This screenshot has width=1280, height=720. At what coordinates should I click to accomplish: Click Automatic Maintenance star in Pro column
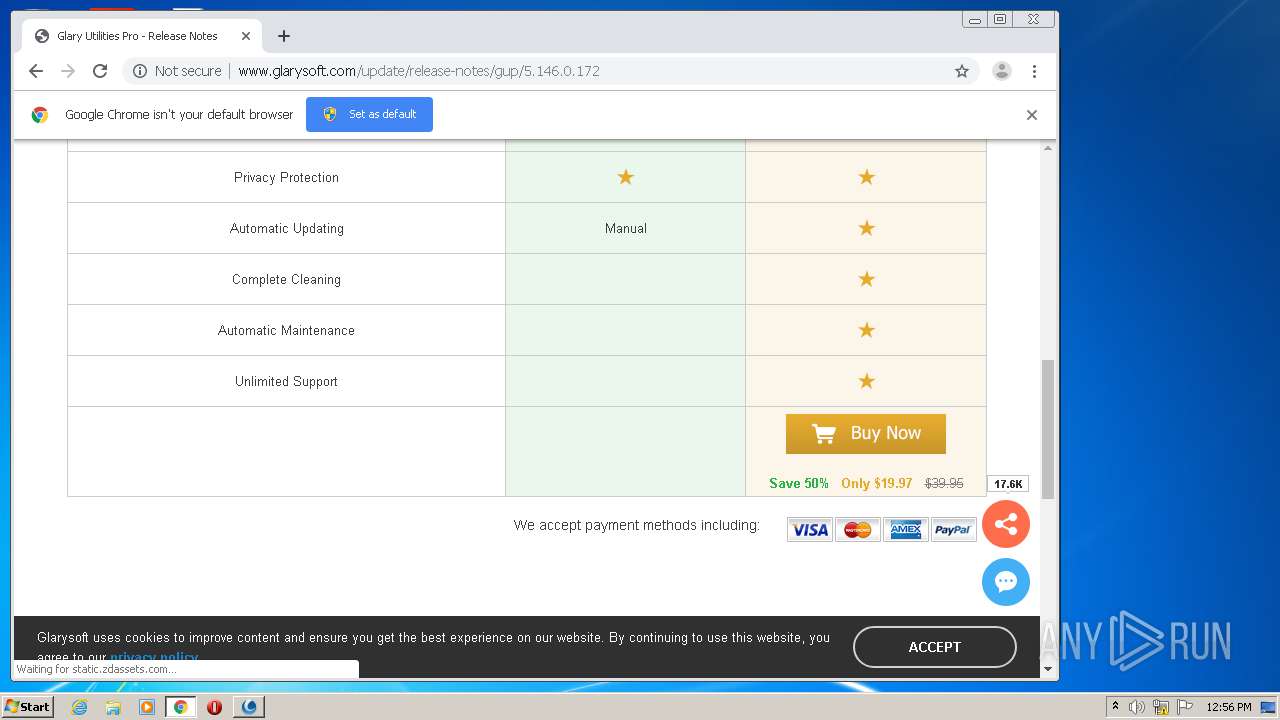867,330
